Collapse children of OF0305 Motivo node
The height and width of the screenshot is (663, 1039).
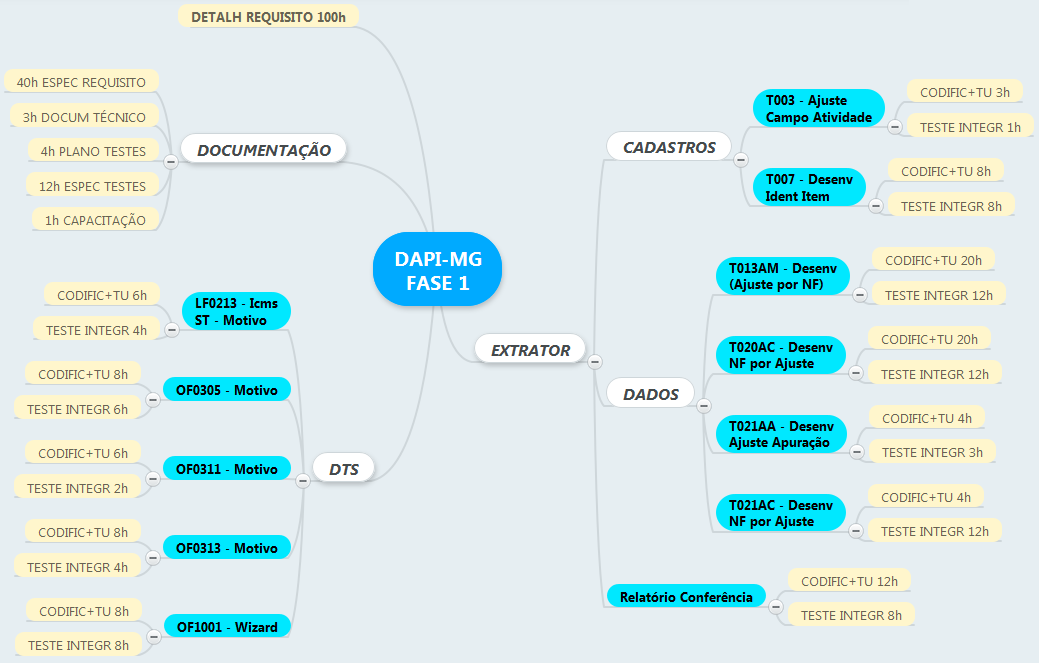(153, 400)
